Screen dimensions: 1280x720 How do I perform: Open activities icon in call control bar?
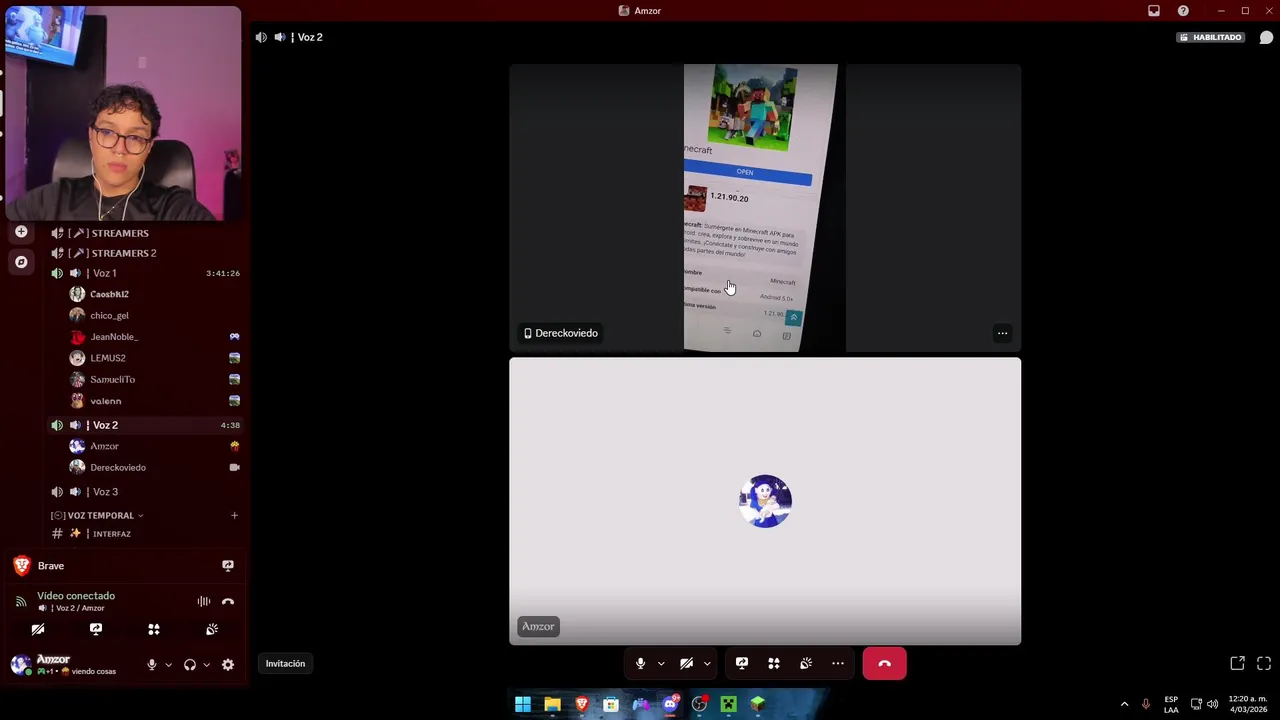(x=774, y=663)
